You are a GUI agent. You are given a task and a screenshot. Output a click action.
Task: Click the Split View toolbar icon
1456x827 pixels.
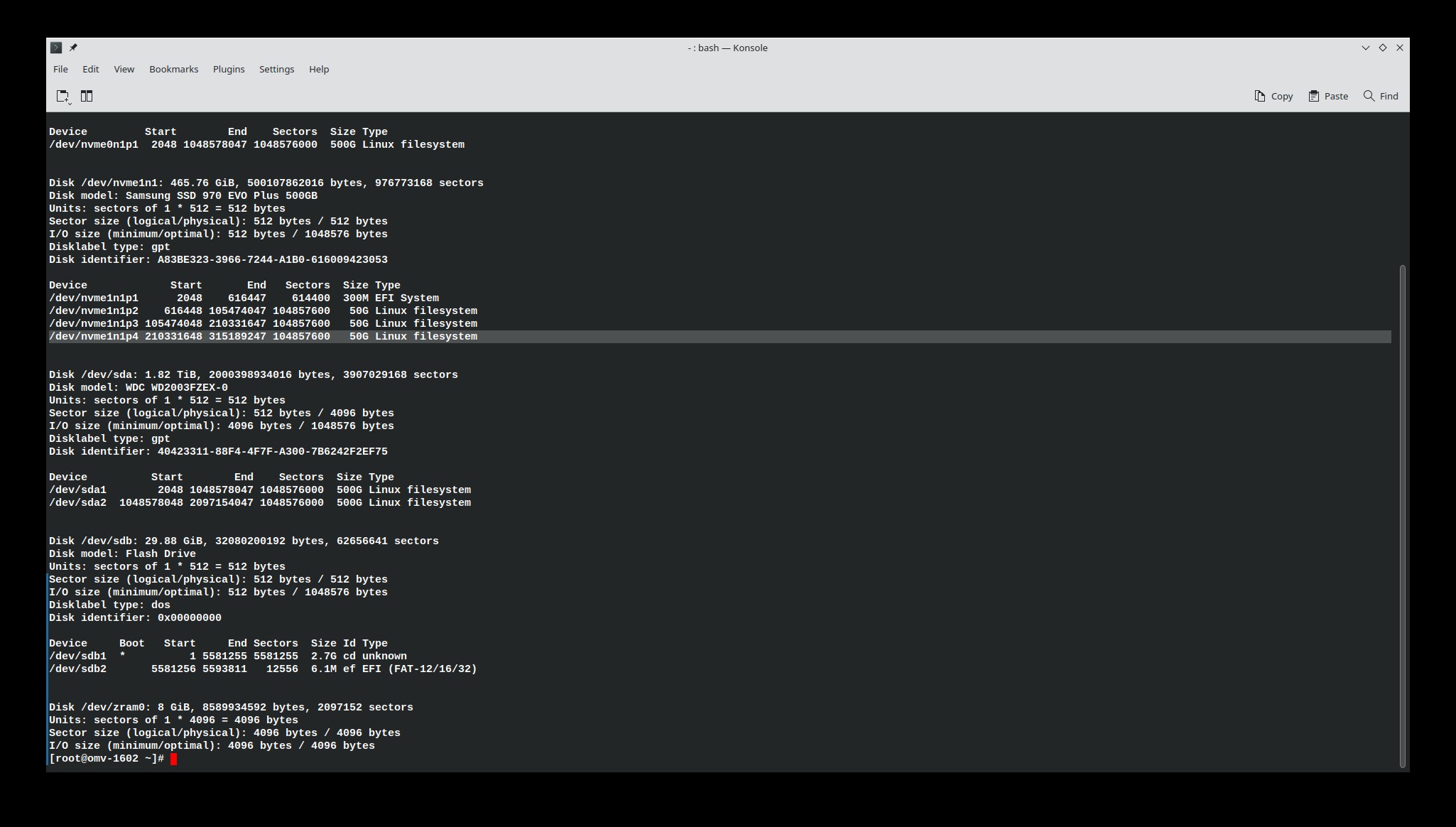pyautogui.click(x=87, y=96)
